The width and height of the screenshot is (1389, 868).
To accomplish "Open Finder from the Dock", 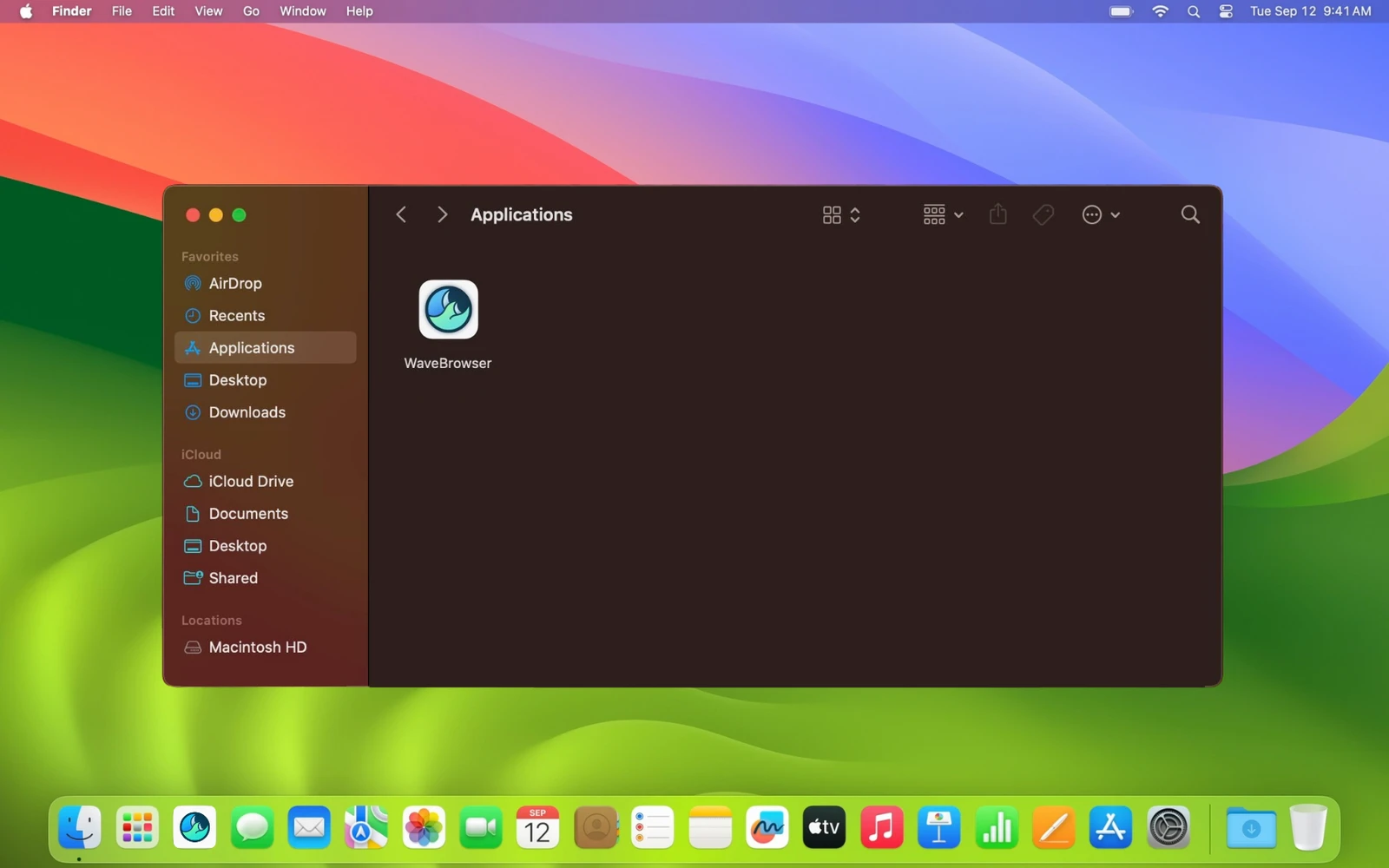I will tap(80, 827).
